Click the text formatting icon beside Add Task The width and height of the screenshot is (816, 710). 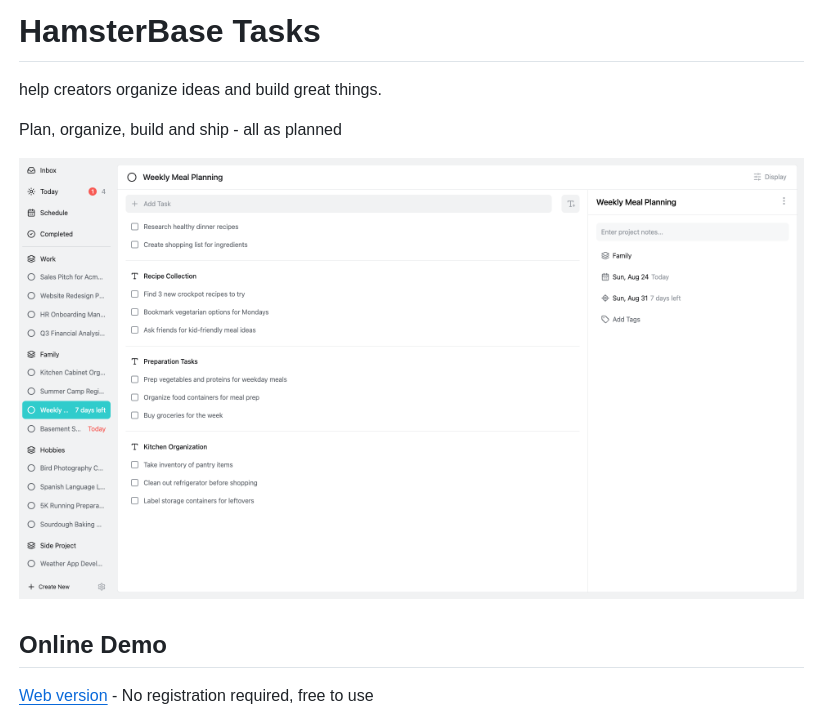[x=570, y=203]
